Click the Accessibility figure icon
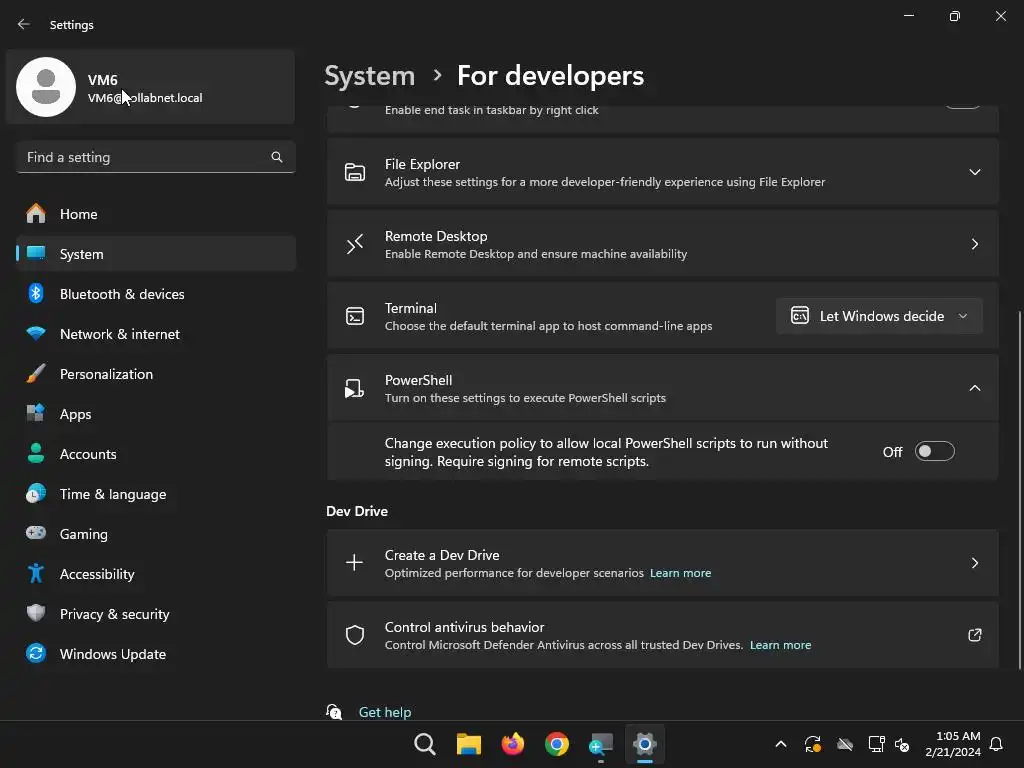This screenshot has width=1024, height=768. pos(36,573)
